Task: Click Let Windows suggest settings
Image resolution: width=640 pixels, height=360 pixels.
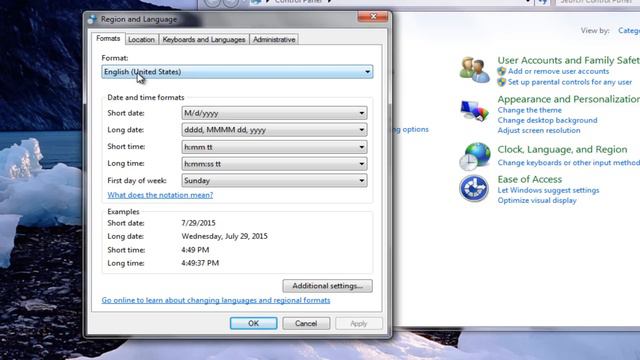Action: 548,190
